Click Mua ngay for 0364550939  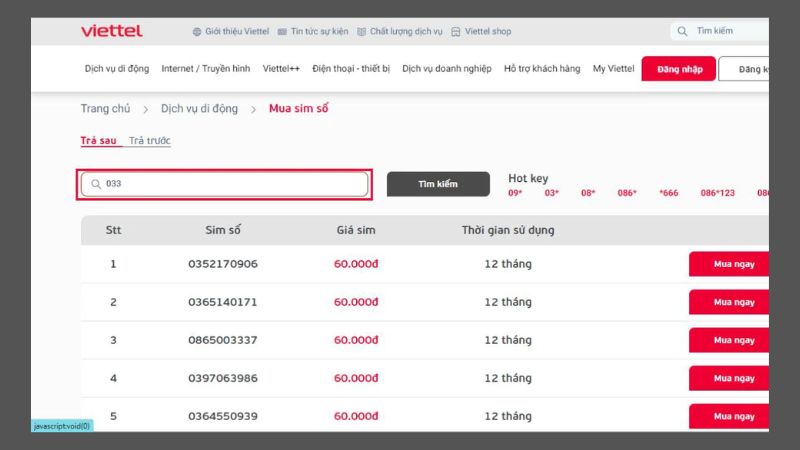pos(729,416)
